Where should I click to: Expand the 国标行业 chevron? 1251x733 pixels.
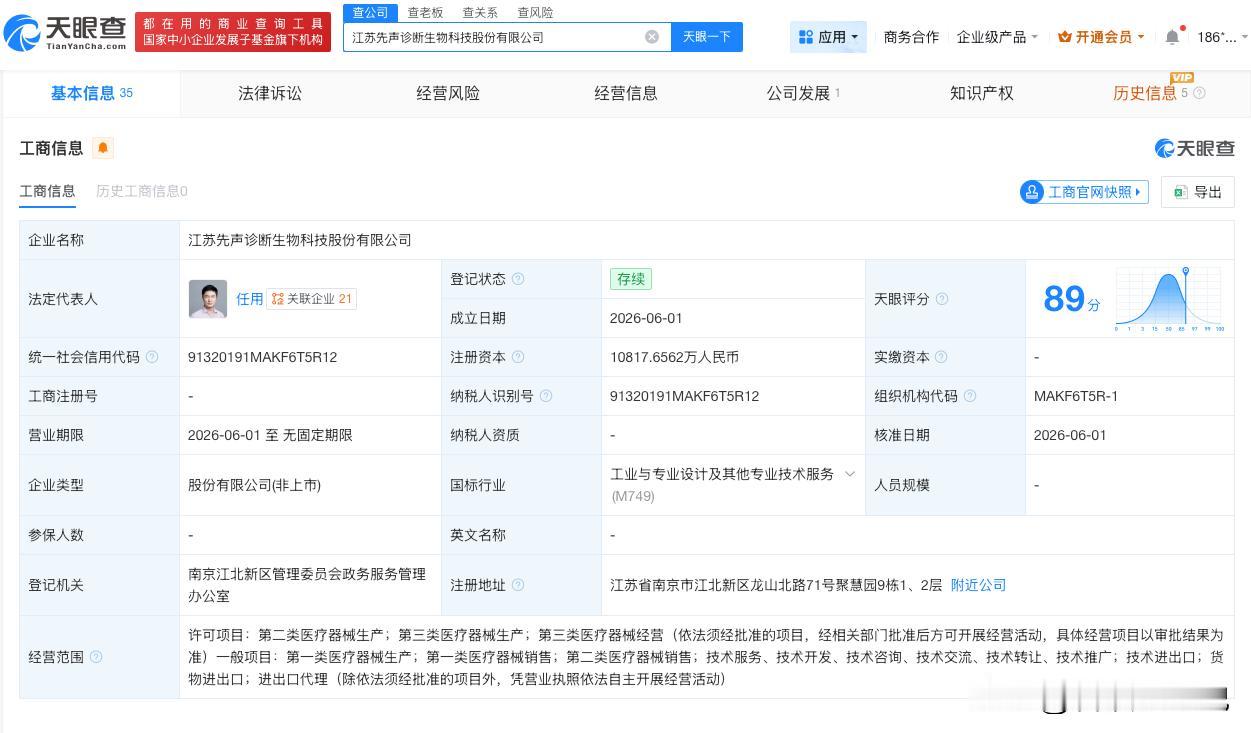pyautogui.click(x=850, y=474)
